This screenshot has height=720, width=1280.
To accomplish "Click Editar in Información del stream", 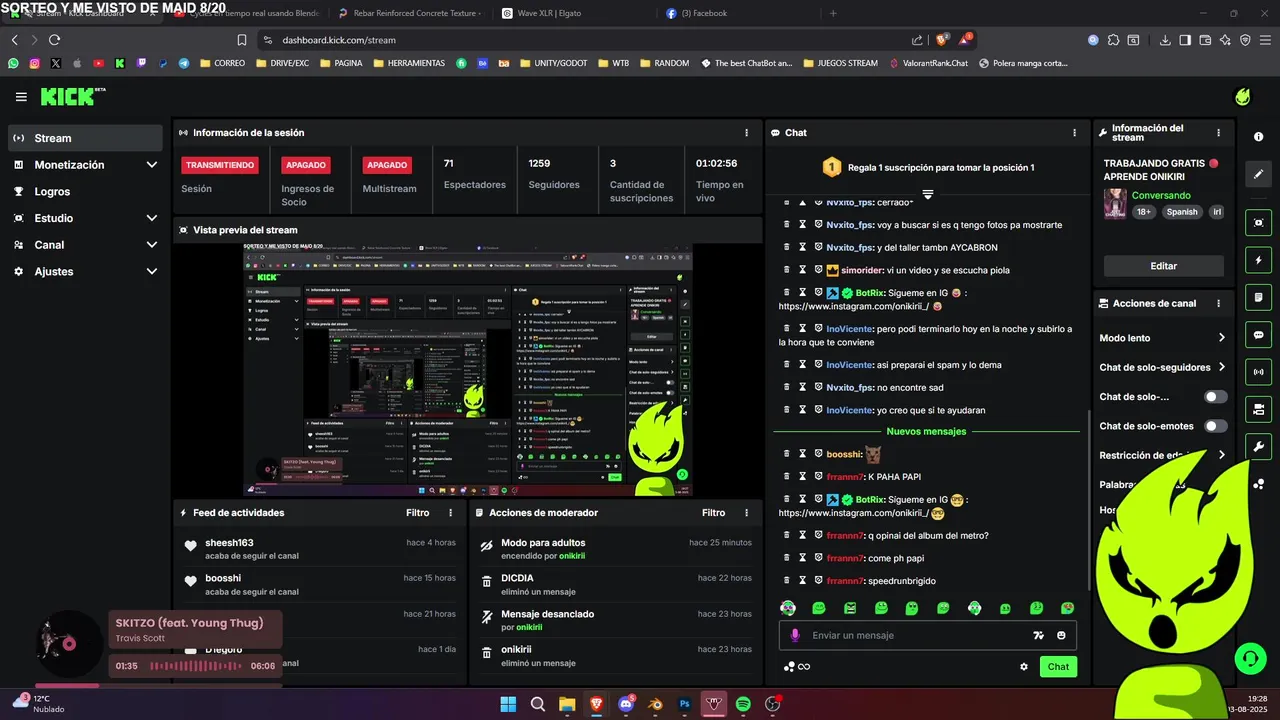I will [1163, 266].
